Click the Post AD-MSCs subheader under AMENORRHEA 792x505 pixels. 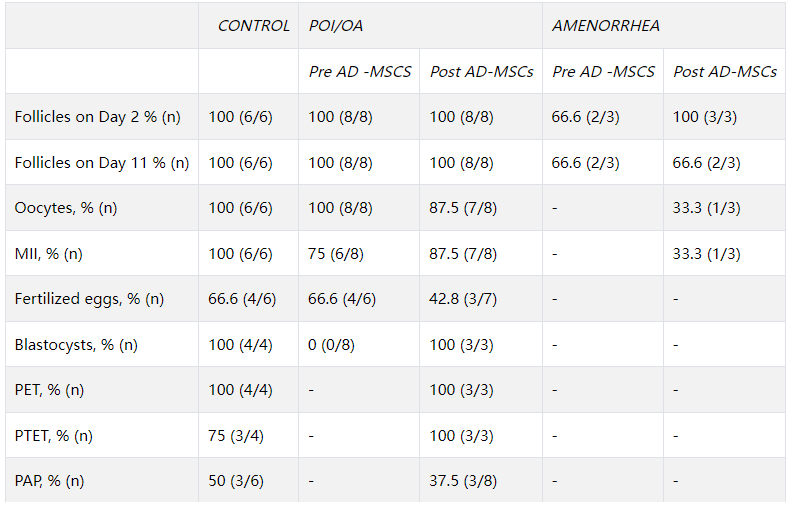click(x=725, y=72)
